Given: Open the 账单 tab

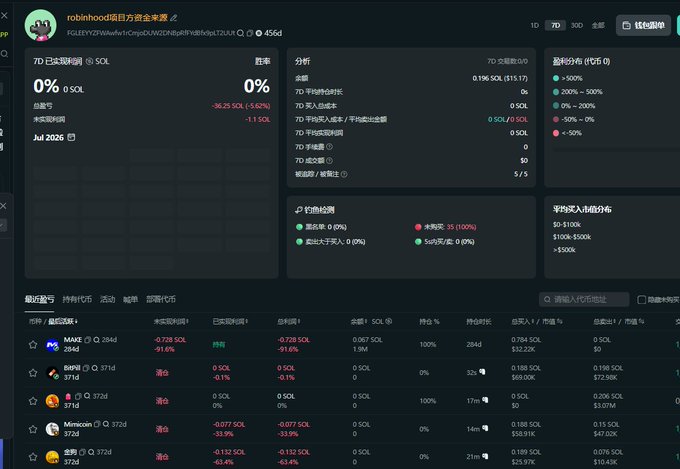Looking at the screenshot, I should point(131,299).
